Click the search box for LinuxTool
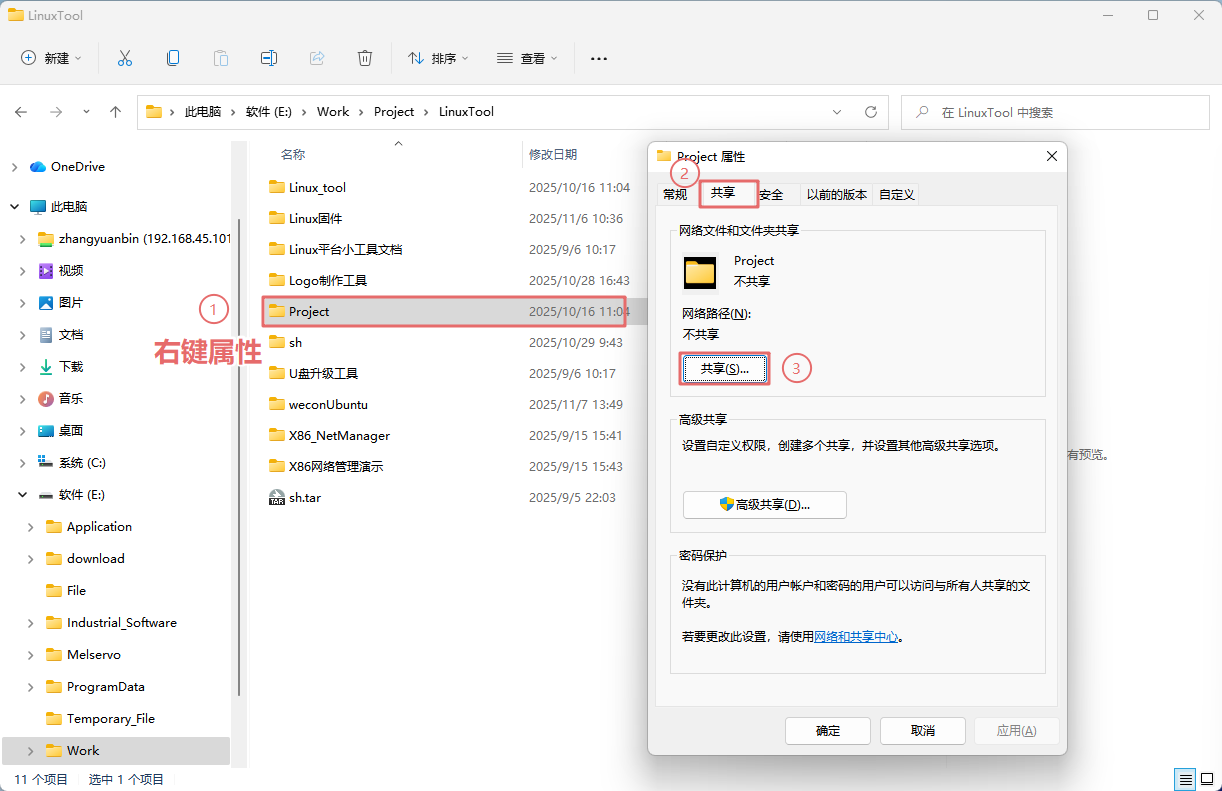The height and width of the screenshot is (791, 1222). (x=1050, y=112)
